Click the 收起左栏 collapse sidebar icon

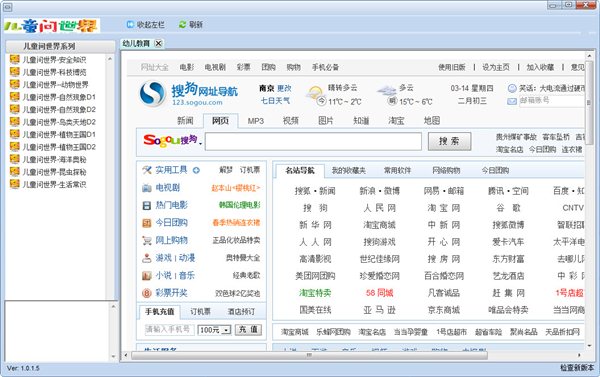point(130,24)
